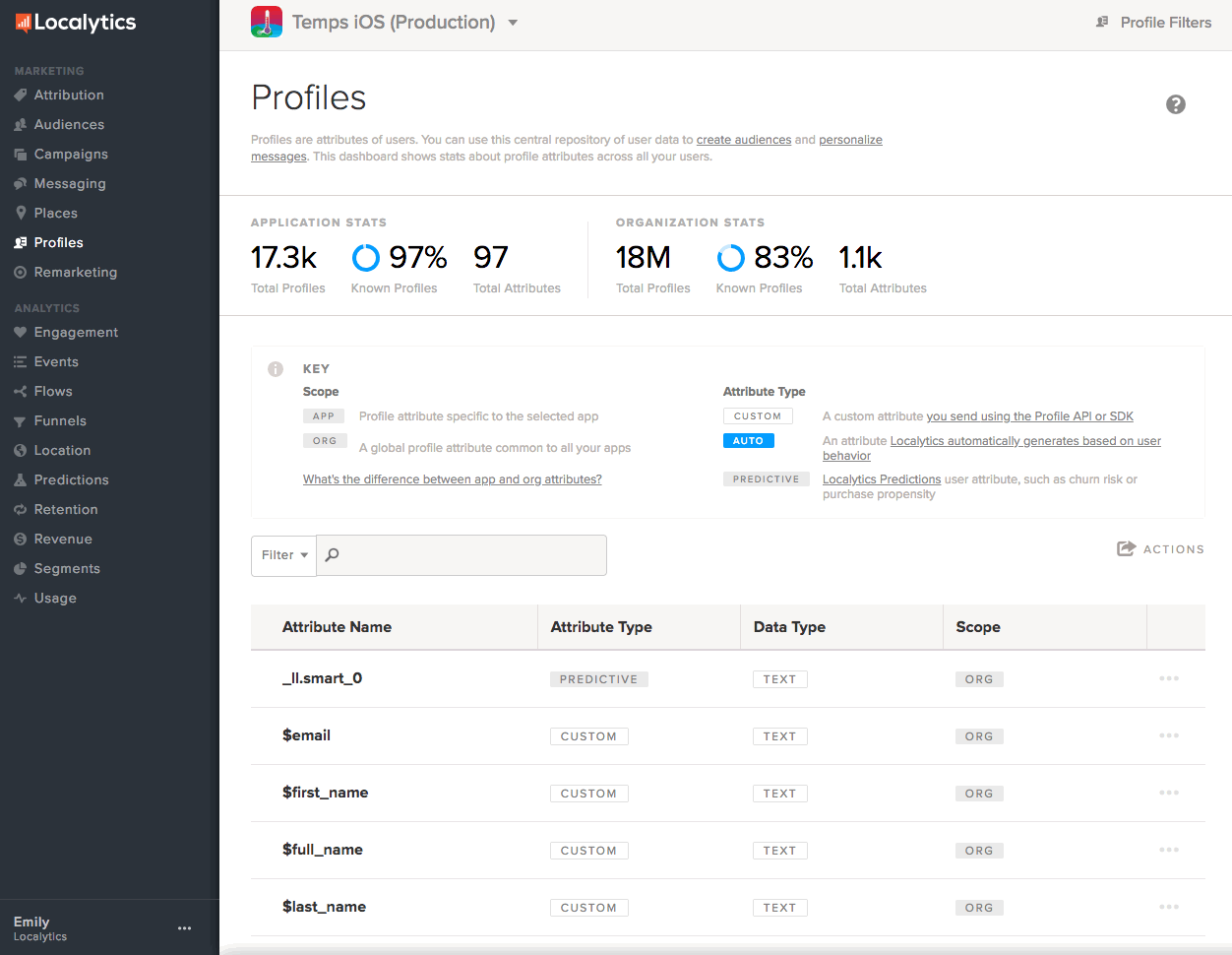Click the Key info icon
Screen dimensions: 1232x955
tap(276, 369)
